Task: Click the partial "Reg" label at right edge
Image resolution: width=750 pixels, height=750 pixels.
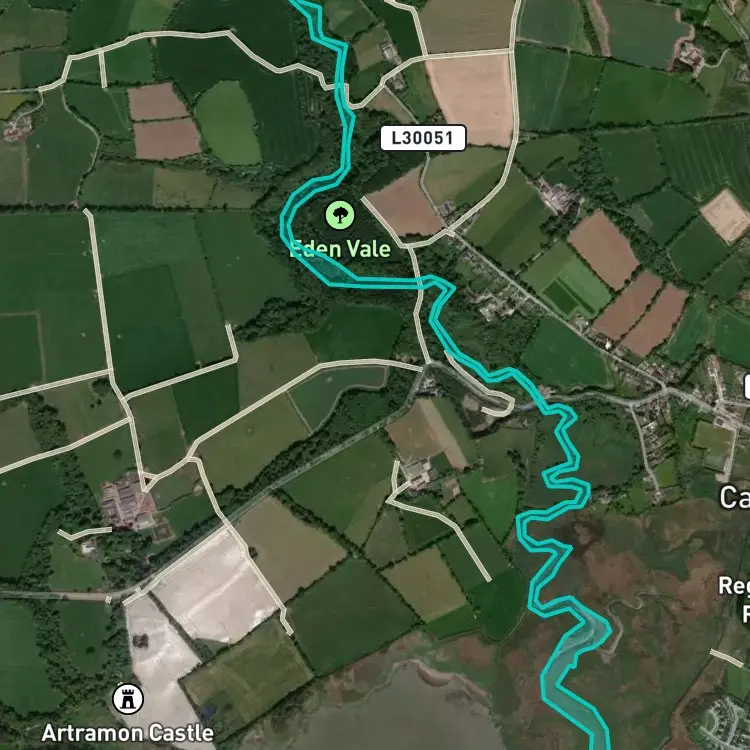Action: click(734, 586)
